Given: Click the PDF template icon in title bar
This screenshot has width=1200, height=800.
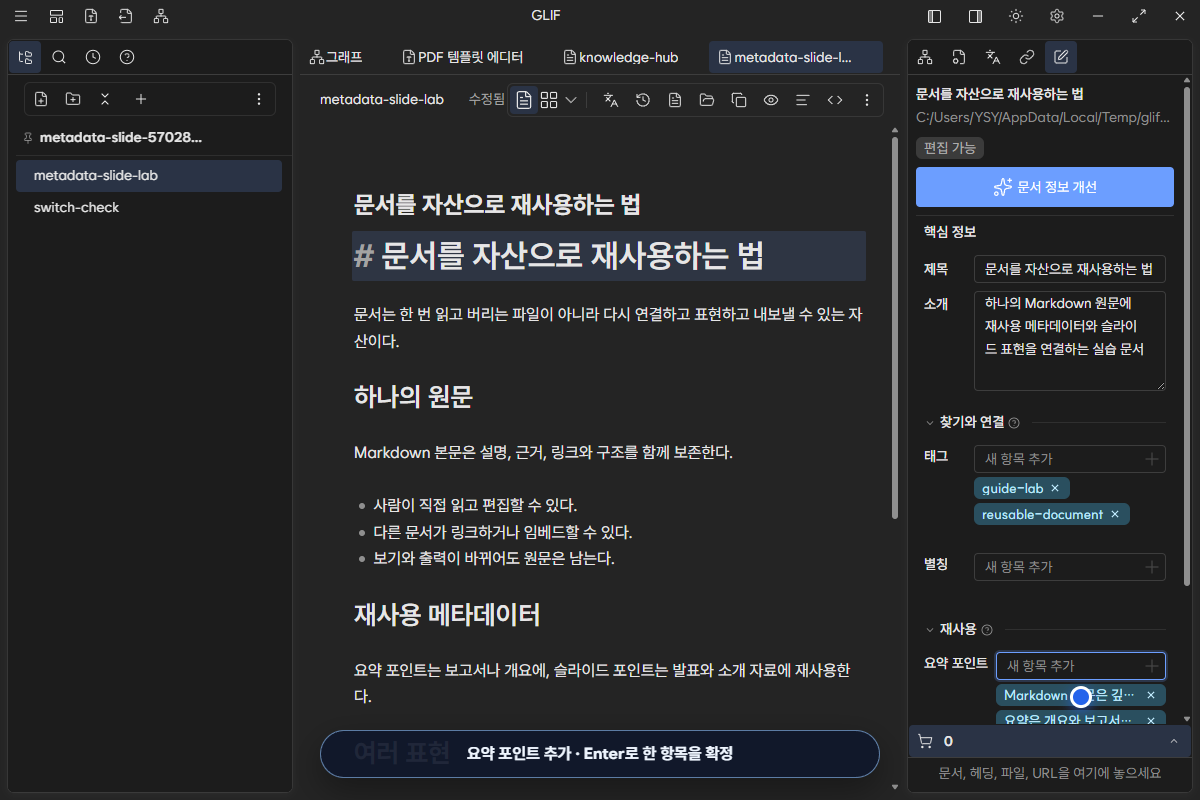Looking at the screenshot, I should pyautogui.click(x=91, y=16).
